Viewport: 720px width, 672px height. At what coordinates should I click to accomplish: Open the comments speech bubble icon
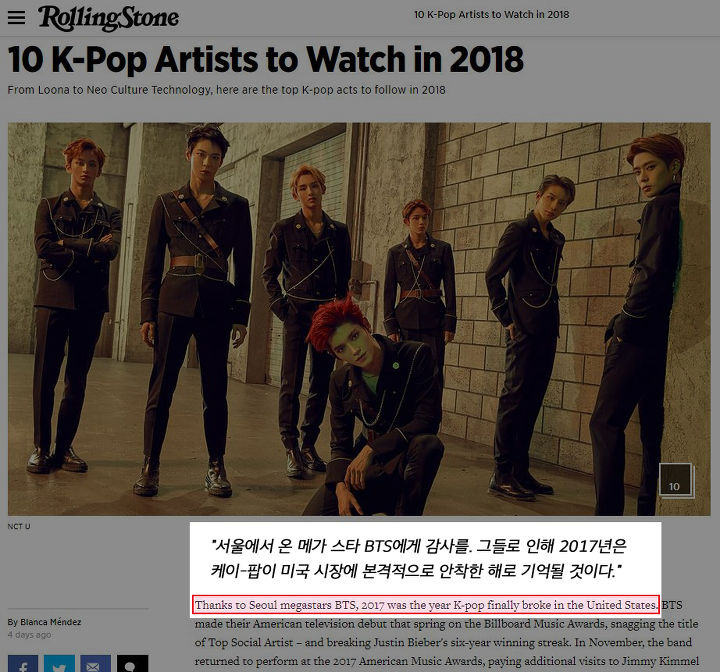coord(132,664)
